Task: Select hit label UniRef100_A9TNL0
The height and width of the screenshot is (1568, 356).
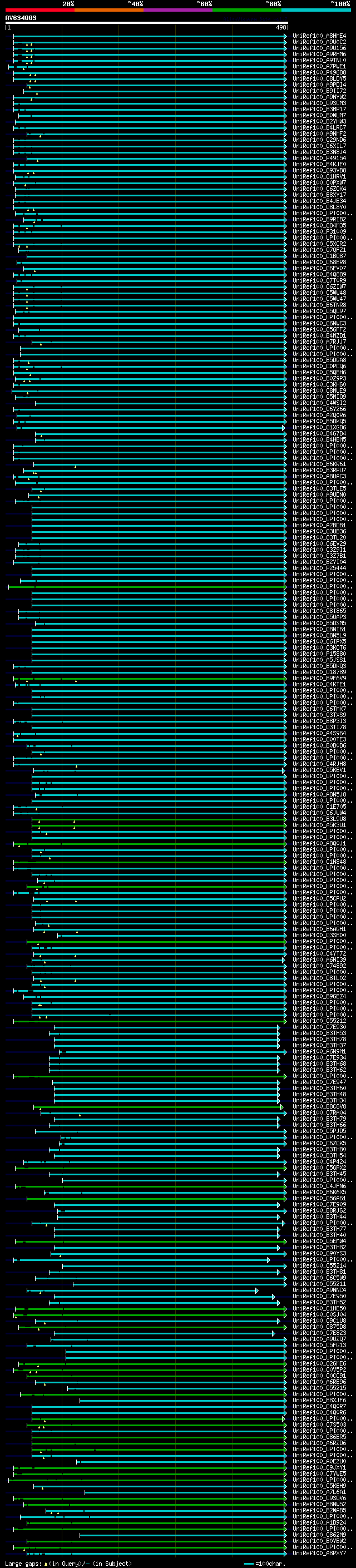Action: pyautogui.click(x=319, y=60)
